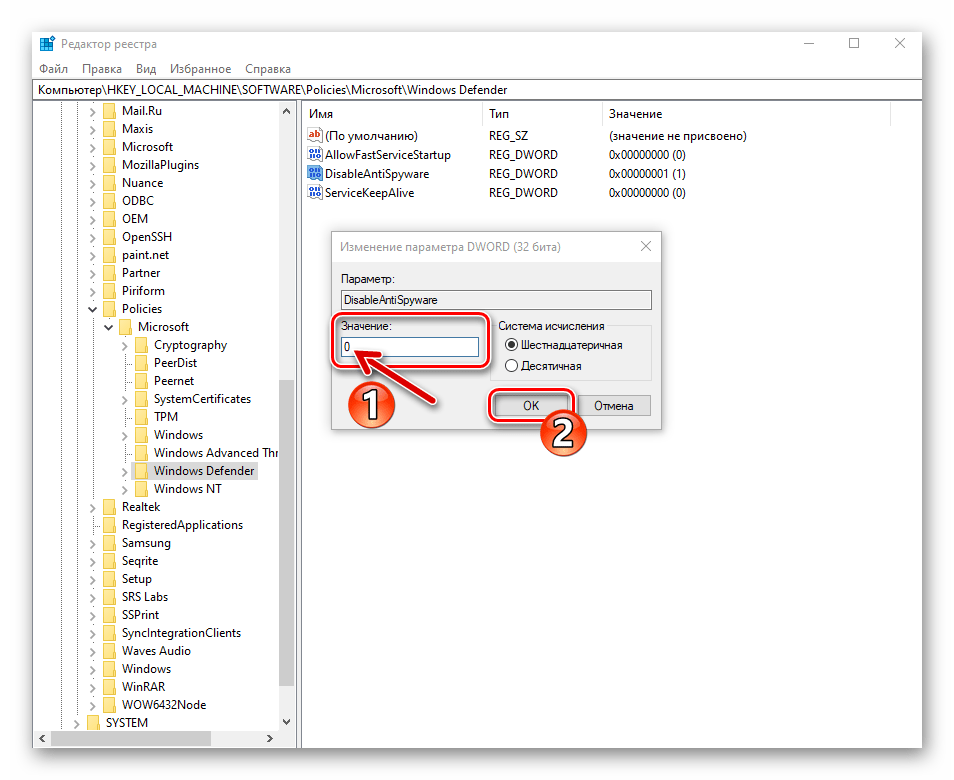Viewport: 954px width, 780px height.
Task: Select the Десятичная radio button
Action: 511,366
